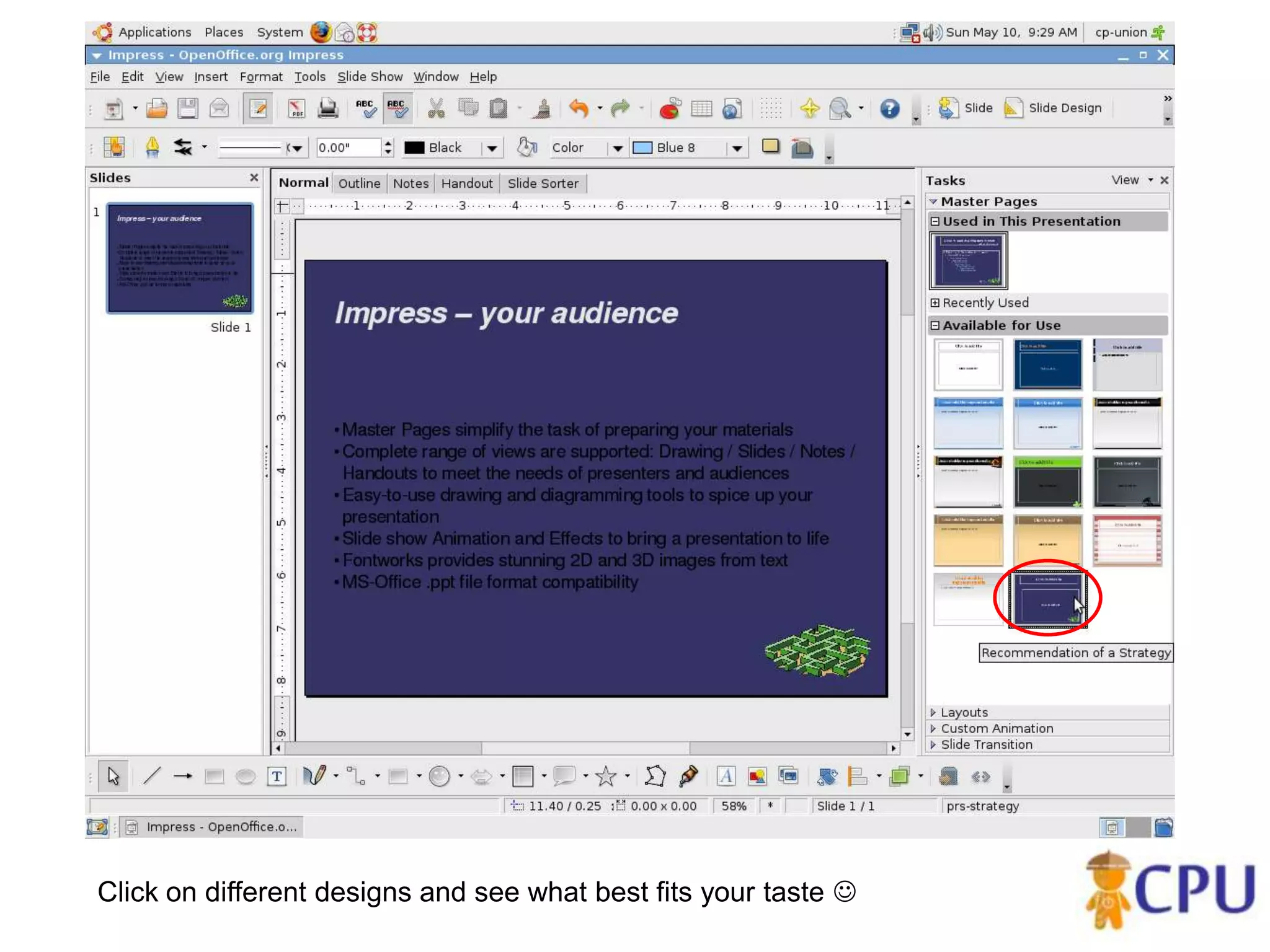Image resolution: width=1270 pixels, height=952 pixels.
Task: Insert a table from toolbar
Action: (x=701, y=108)
